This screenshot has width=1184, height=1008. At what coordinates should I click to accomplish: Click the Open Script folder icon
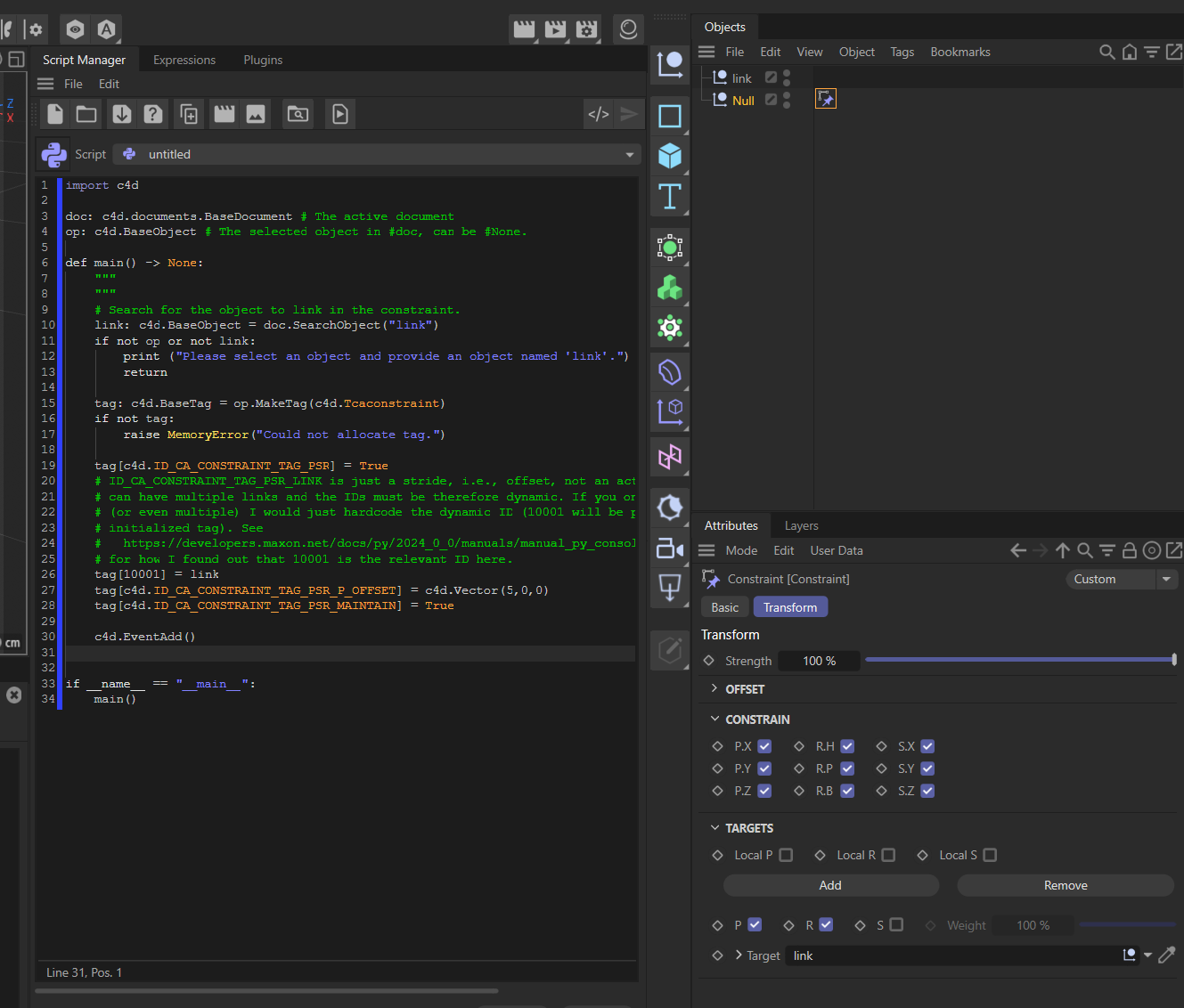[x=86, y=114]
